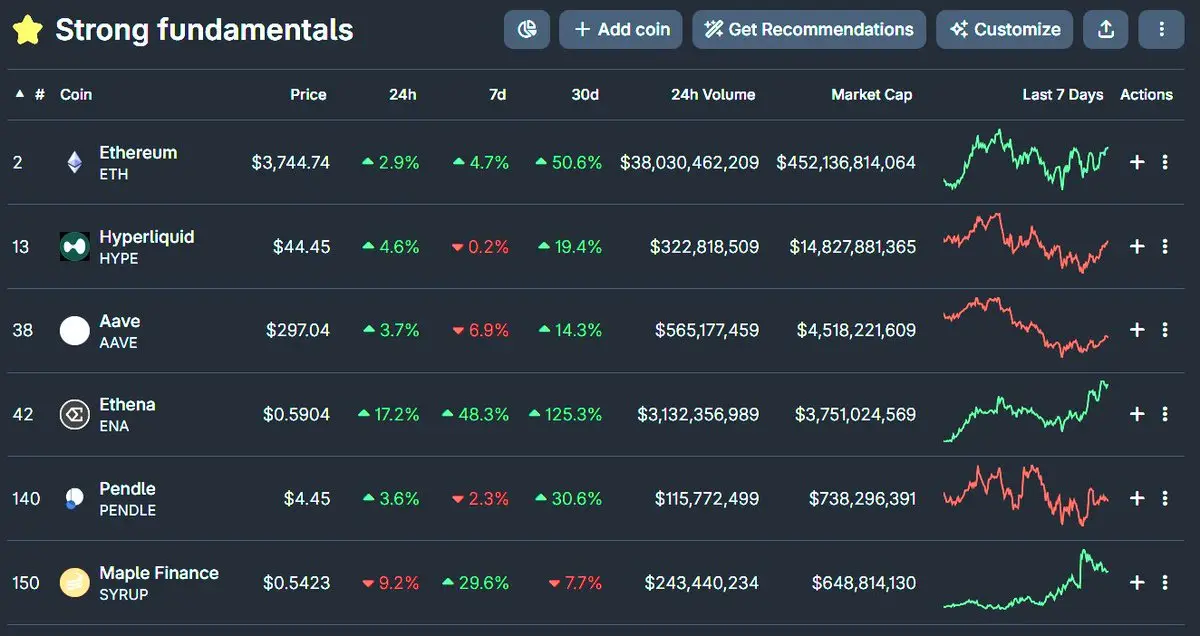The height and width of the screenshot is (636, 1200).
Task: Click the Maple Finance logo icon
Action: pyautogui.click(x=75, y=582)
